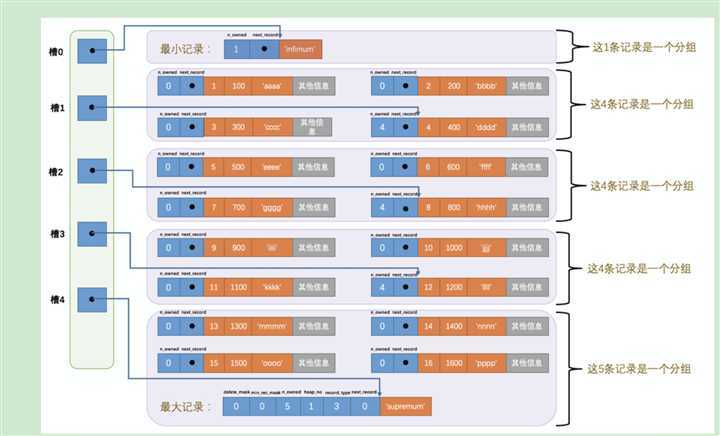This screenshot has width=720, height=436.
Task: Click 其他信息 cell in the 'aaaa' record
Action: (x=314, y=86)
